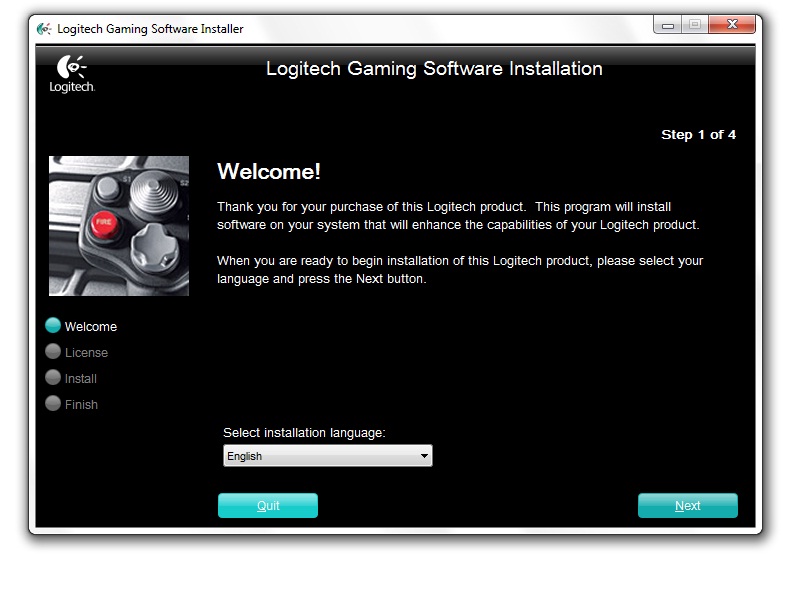Select the Finish step bullet
This screenshot has width=806, height=594.
(x=53, y=403)
